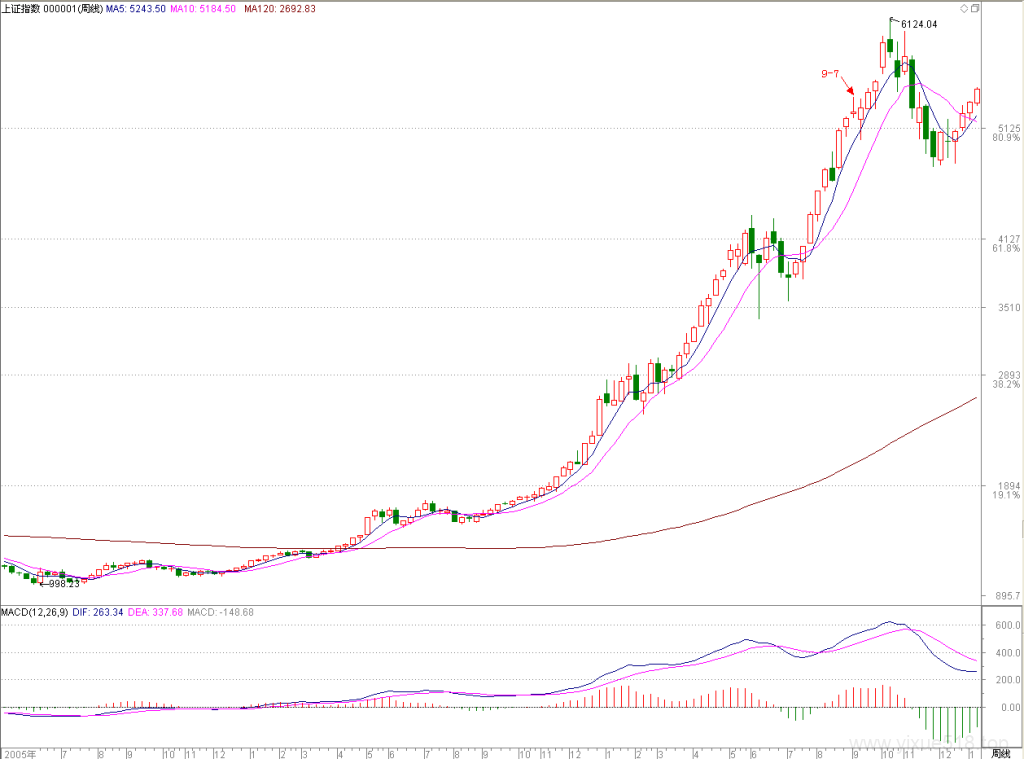Image resolution: width=1024 pixels, height=759 pixels.
Task: Select the MA5: 5243.50 indicator label
Action: 136,9
